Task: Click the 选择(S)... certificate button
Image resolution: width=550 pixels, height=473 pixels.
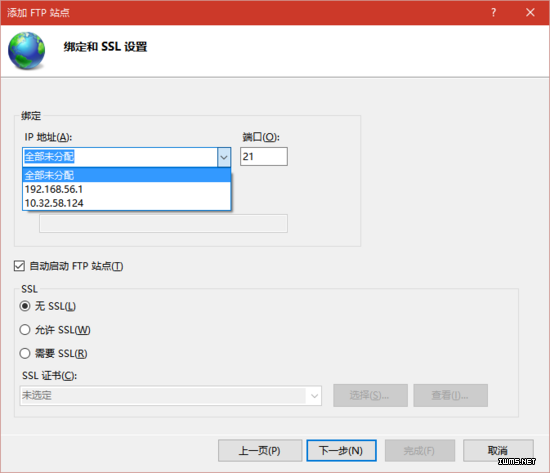Action: [370, 395]
